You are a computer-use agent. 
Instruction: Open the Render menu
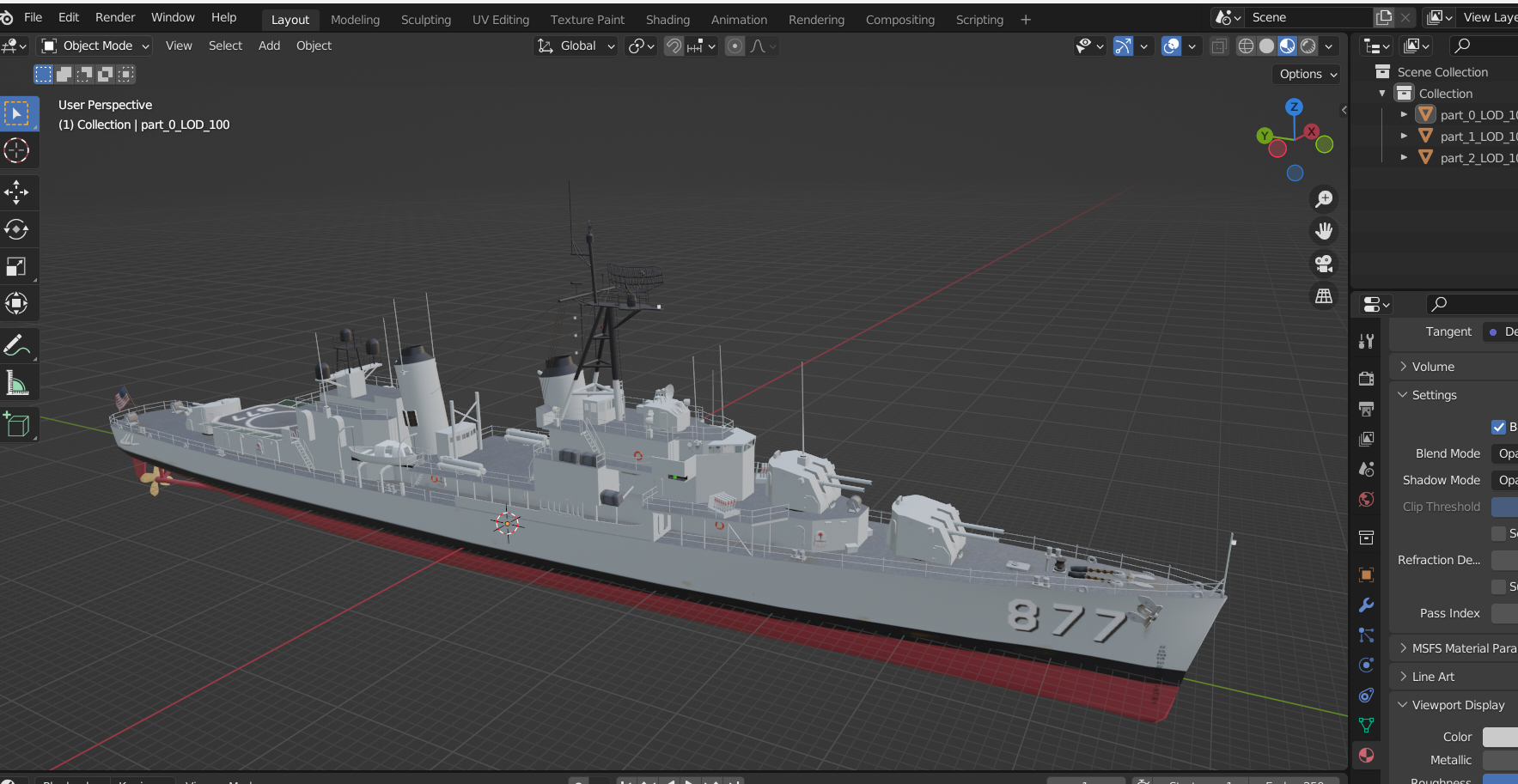click(115, 17)
